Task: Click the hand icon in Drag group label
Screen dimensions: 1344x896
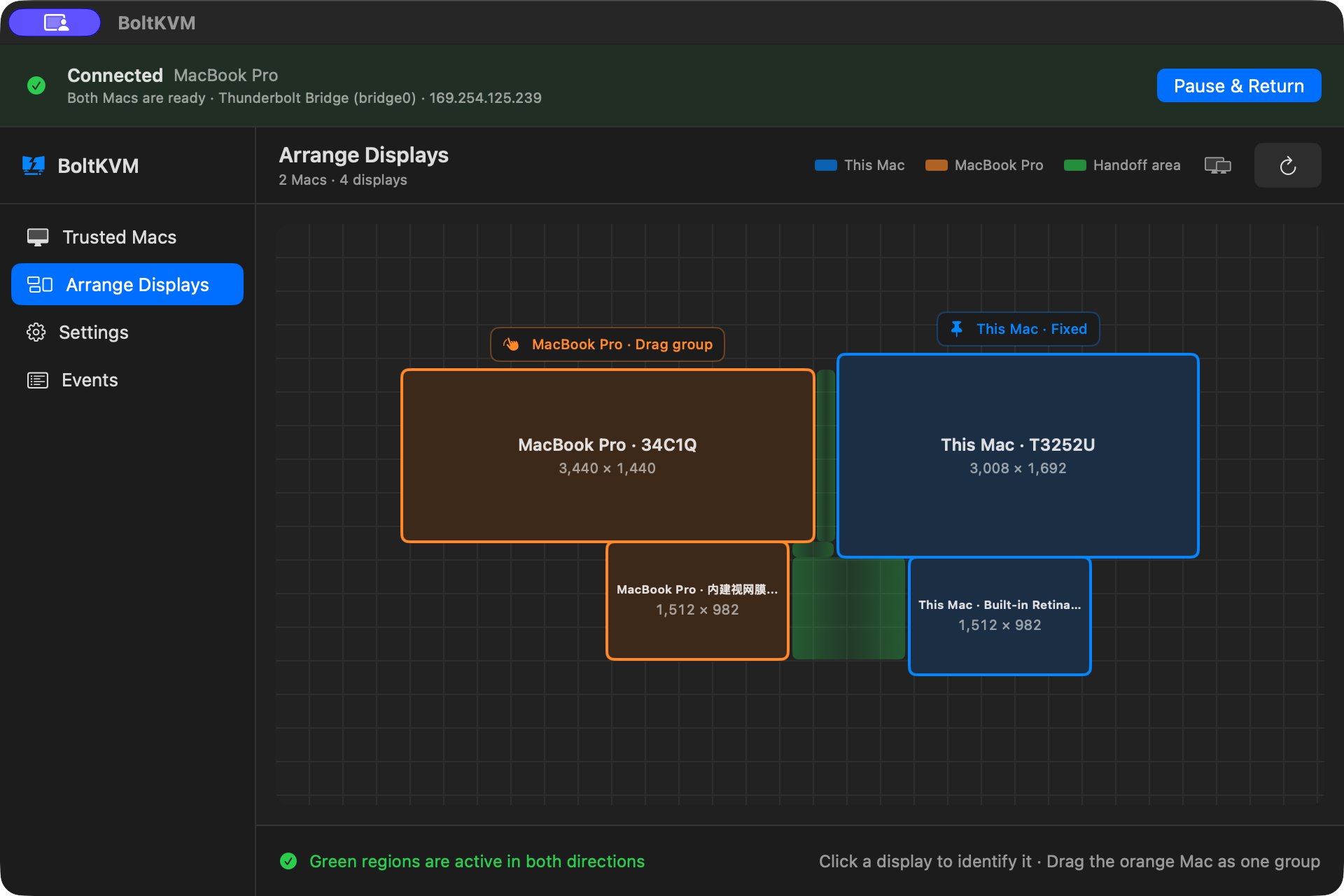Action: pos(511,344)
